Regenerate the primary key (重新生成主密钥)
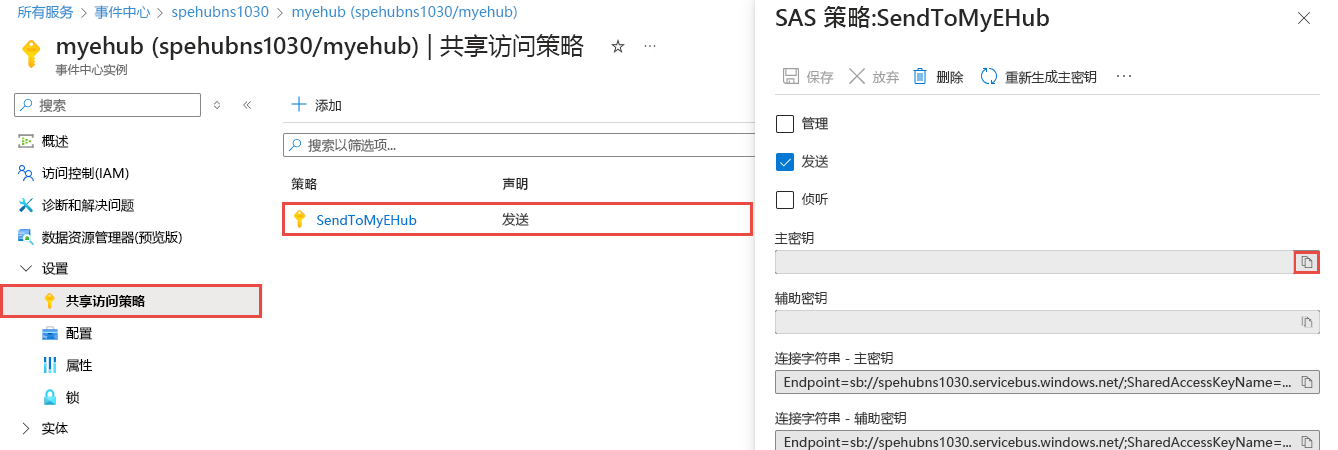The height and width of the screenshot is (450, 1338). [1038, 77]
